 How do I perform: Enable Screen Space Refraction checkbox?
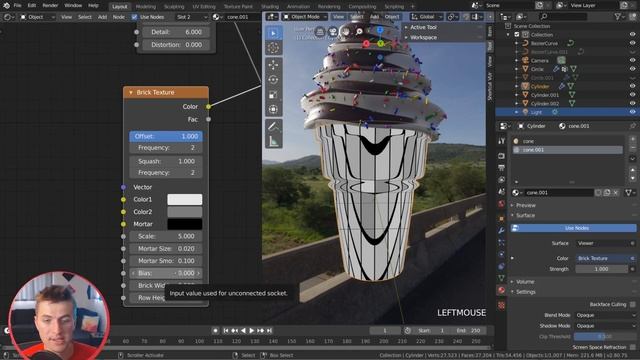pyautogui.click(x=633, y=347)
